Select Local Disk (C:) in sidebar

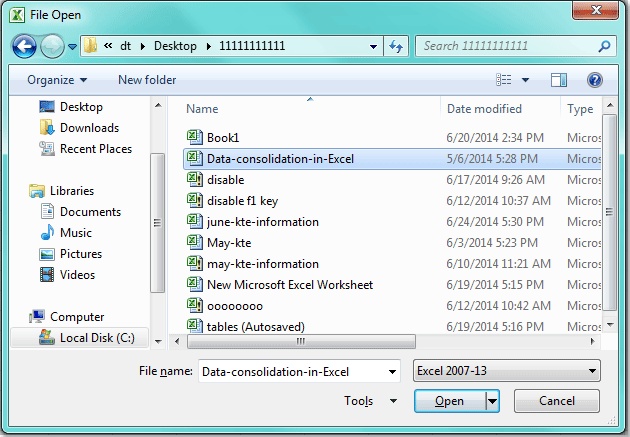pyautogui.click(x=97, y=338)
